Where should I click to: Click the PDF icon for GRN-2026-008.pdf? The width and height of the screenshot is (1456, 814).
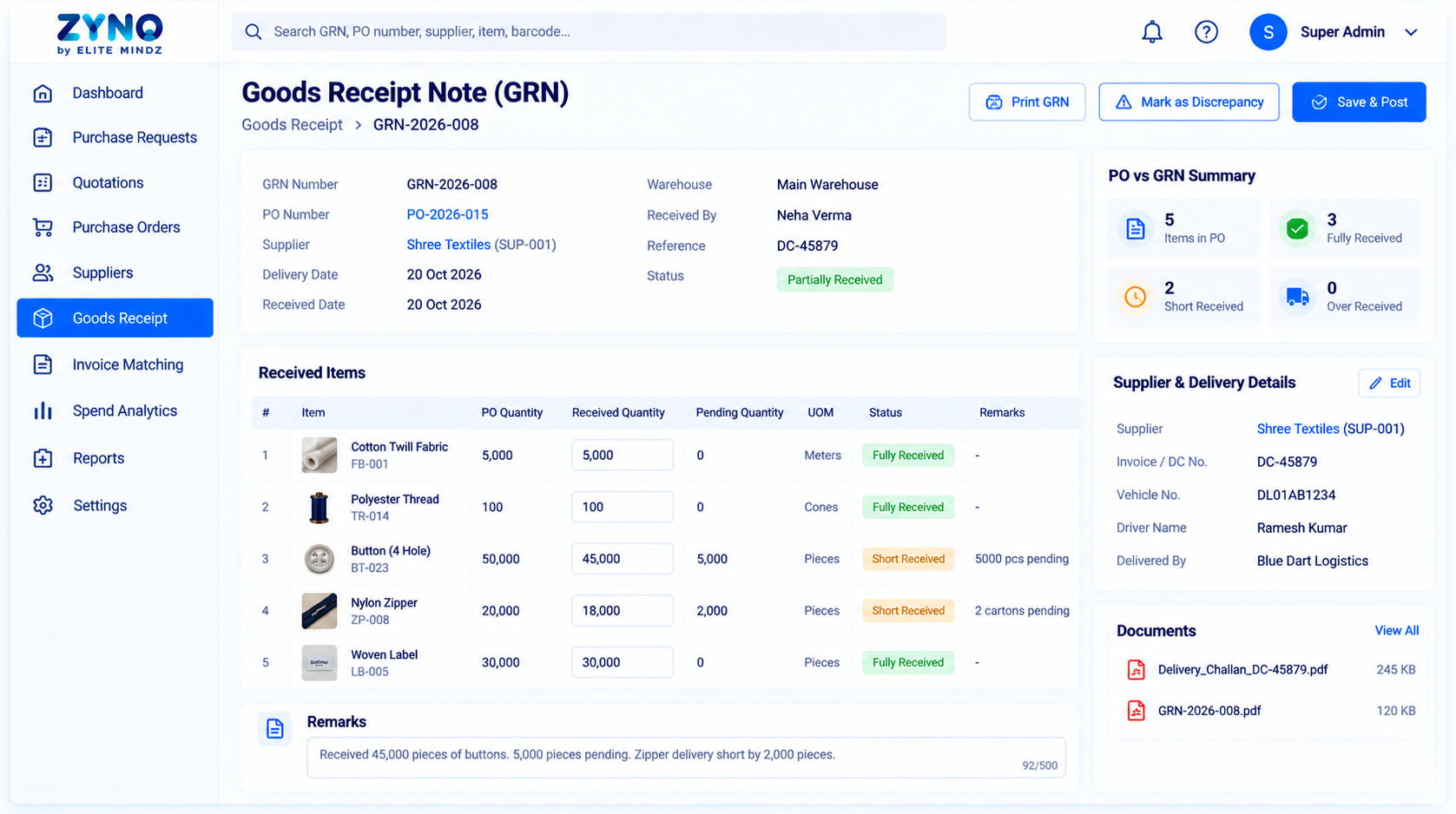1136,711
